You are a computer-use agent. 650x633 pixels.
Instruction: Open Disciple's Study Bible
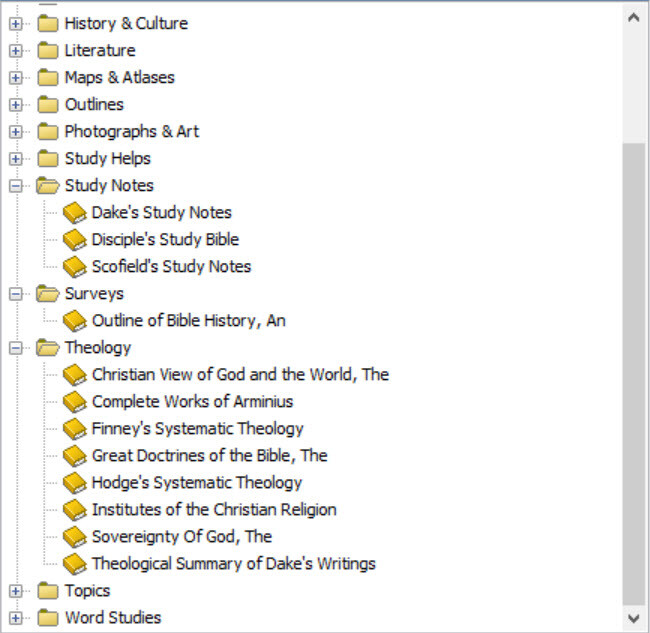165,240
